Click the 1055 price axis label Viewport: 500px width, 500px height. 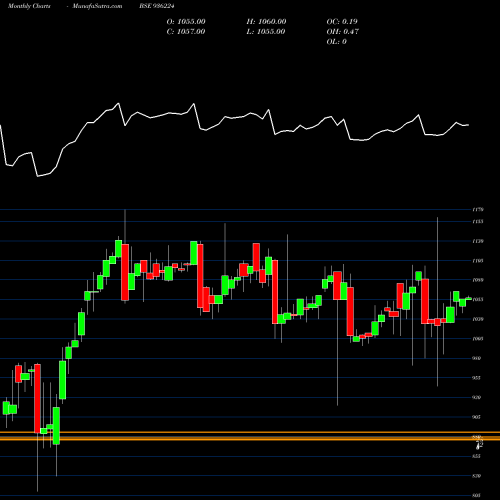[x=478, y=300]
